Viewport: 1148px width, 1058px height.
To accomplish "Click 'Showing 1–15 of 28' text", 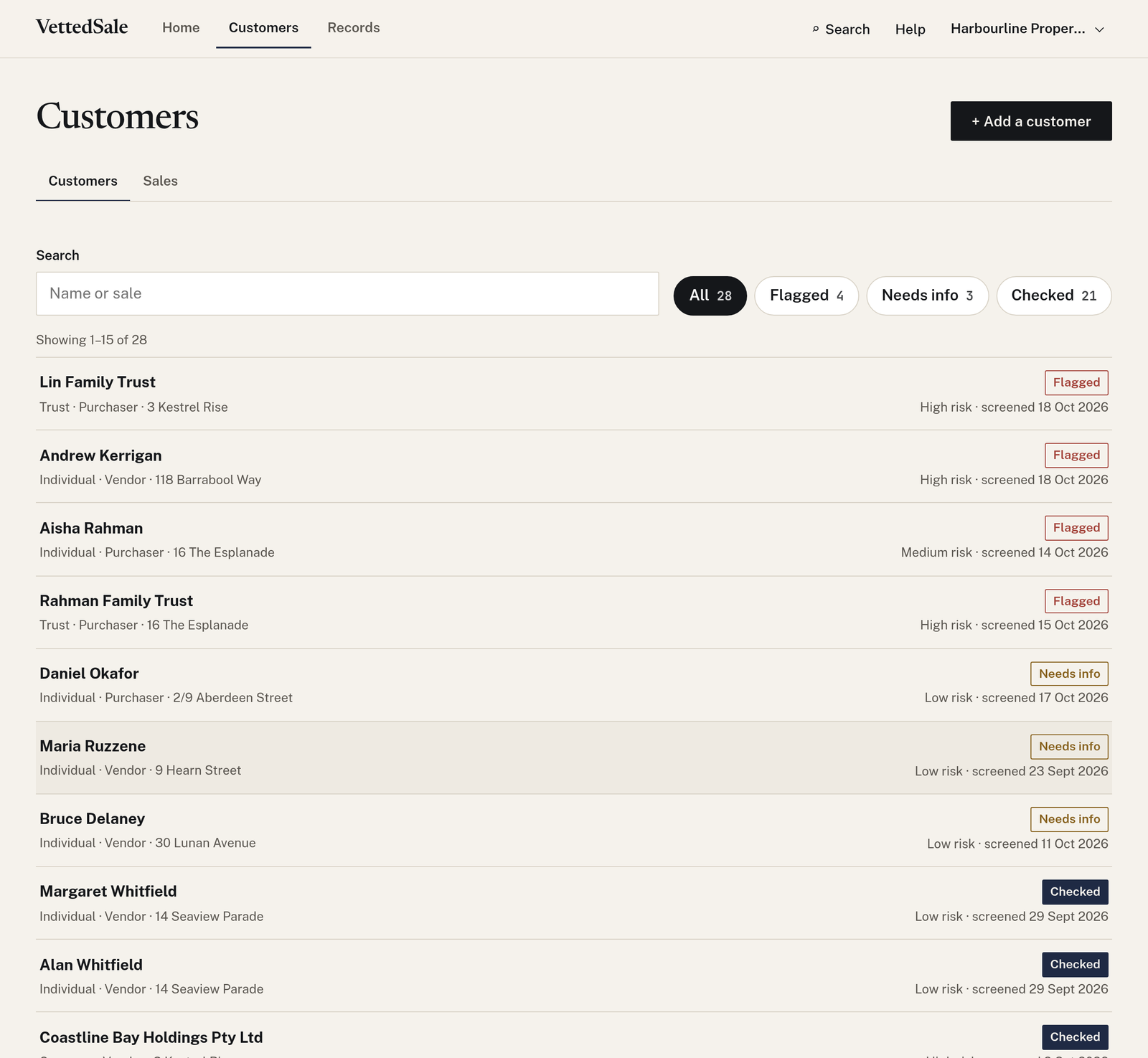I will point(91,340).
